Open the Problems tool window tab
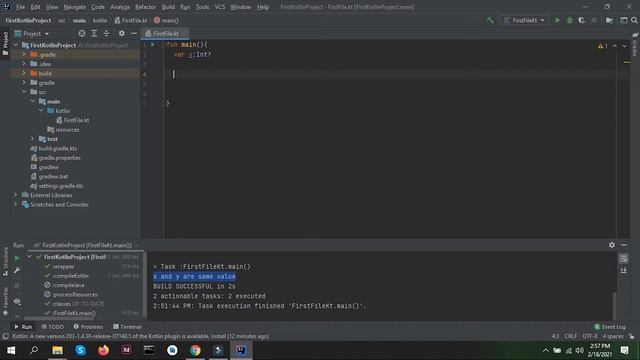The image size is (640, 360). 88,327
